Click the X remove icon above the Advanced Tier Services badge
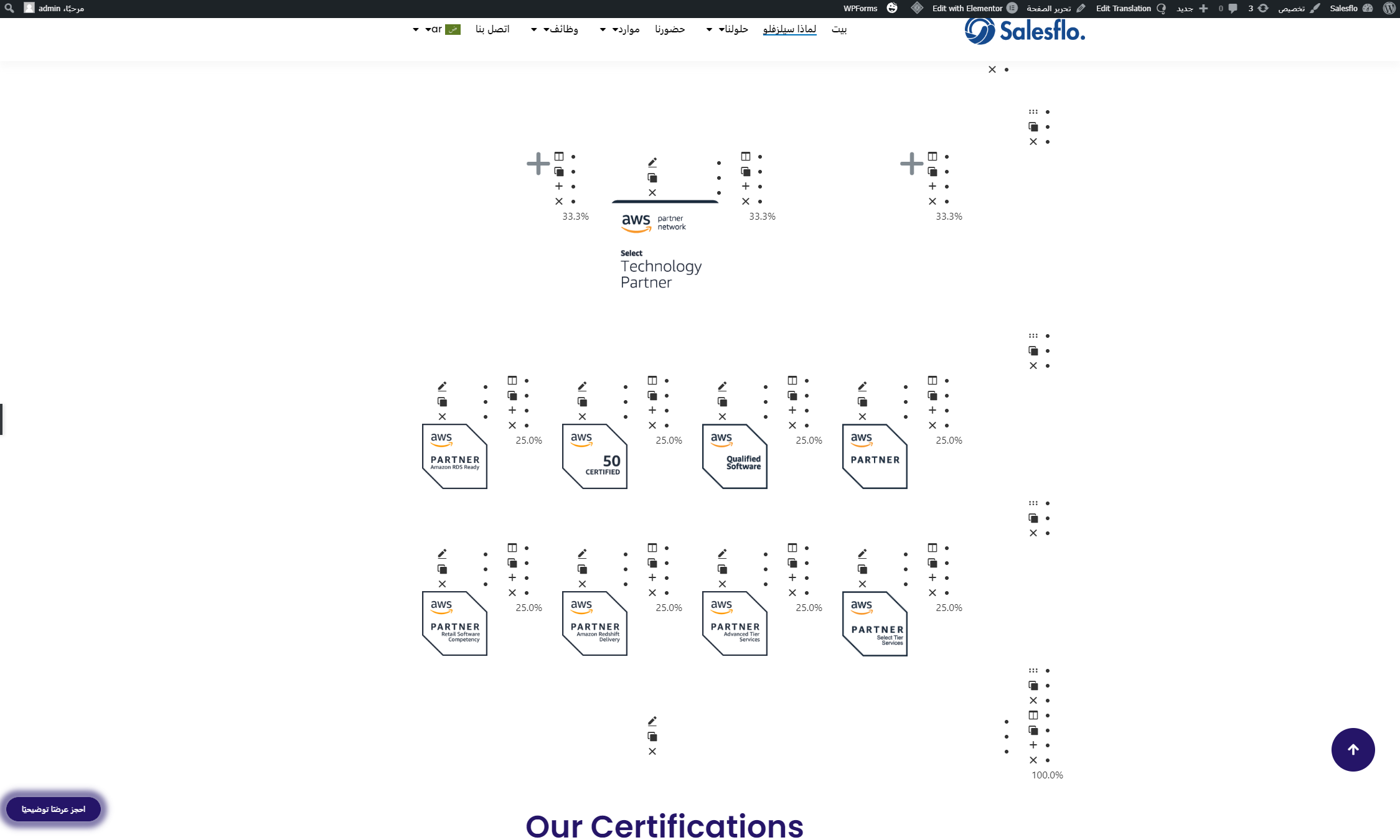 pyautogui.click(x=722, y=584)
